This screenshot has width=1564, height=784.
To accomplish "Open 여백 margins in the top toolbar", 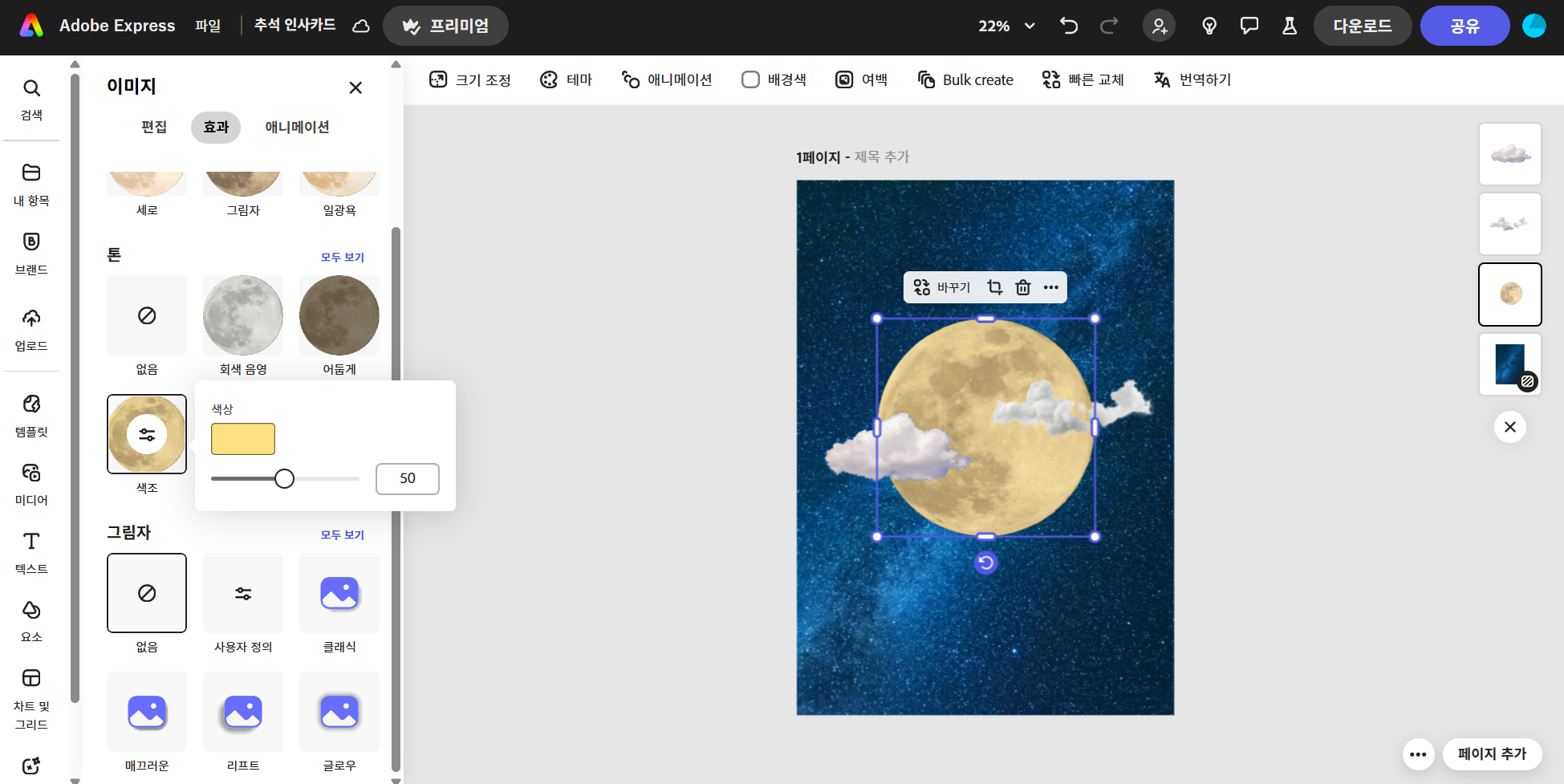I will [862, 79].
